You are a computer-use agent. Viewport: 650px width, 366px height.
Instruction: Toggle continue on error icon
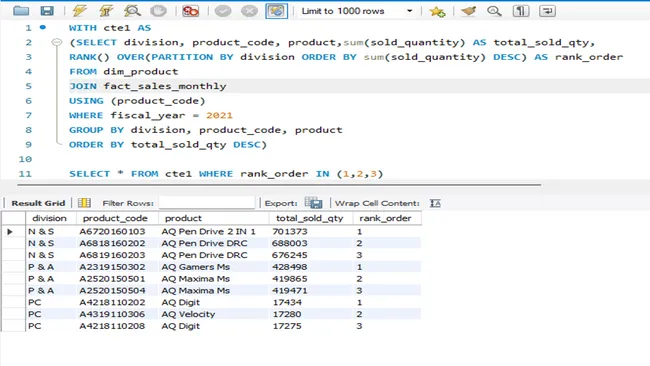(x=190, y=11)
